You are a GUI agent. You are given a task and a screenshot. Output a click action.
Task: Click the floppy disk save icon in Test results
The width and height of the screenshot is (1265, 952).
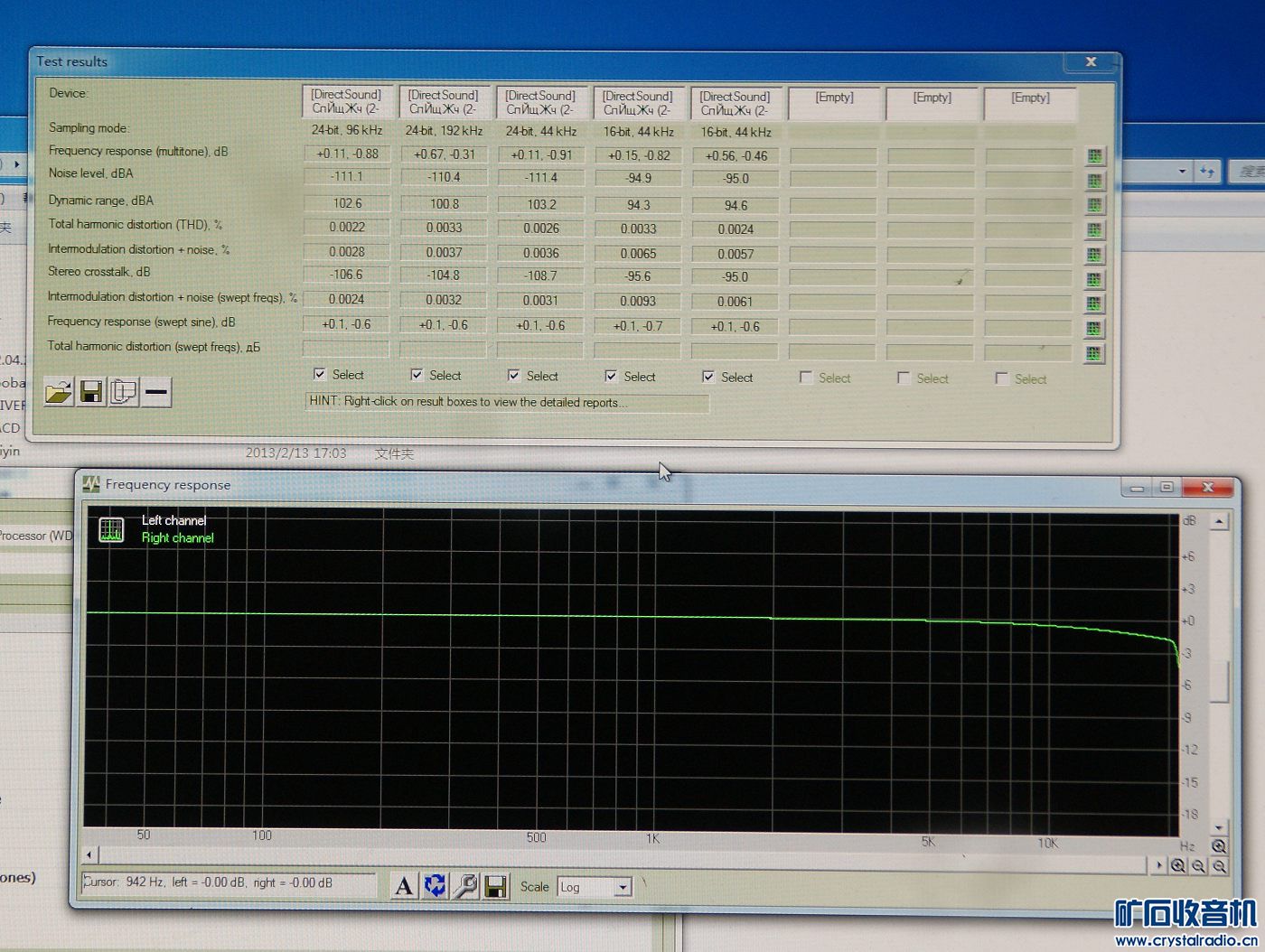(x=91, y=392)
